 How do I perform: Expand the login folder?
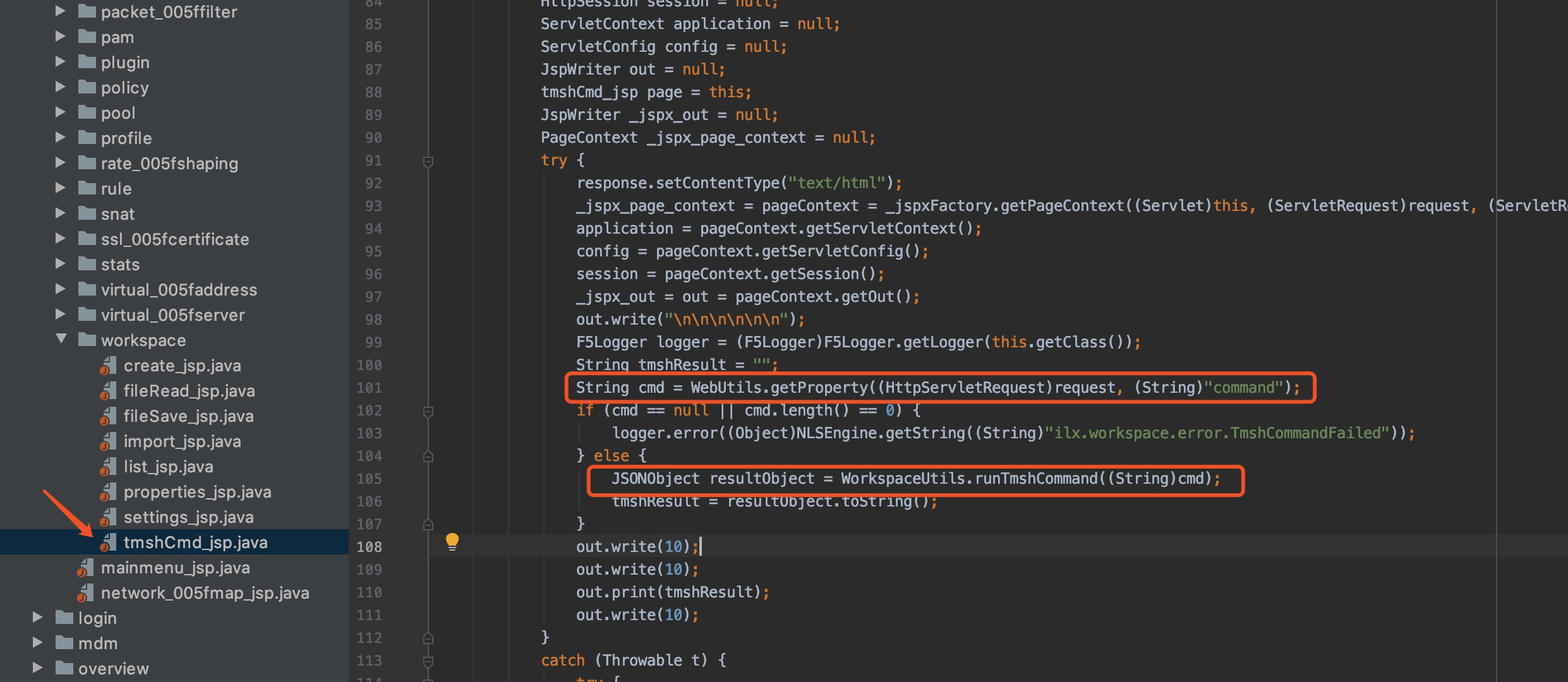pyautogui.click(x=37, y=617)
